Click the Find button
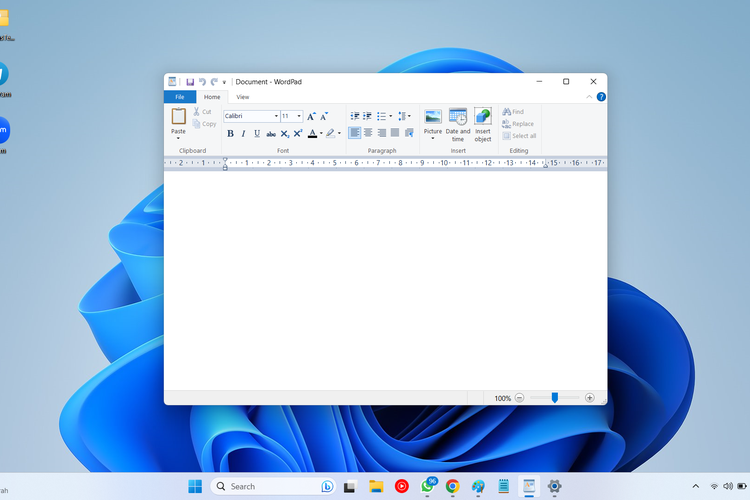This screenshot has height=500, width=750. 513,112
